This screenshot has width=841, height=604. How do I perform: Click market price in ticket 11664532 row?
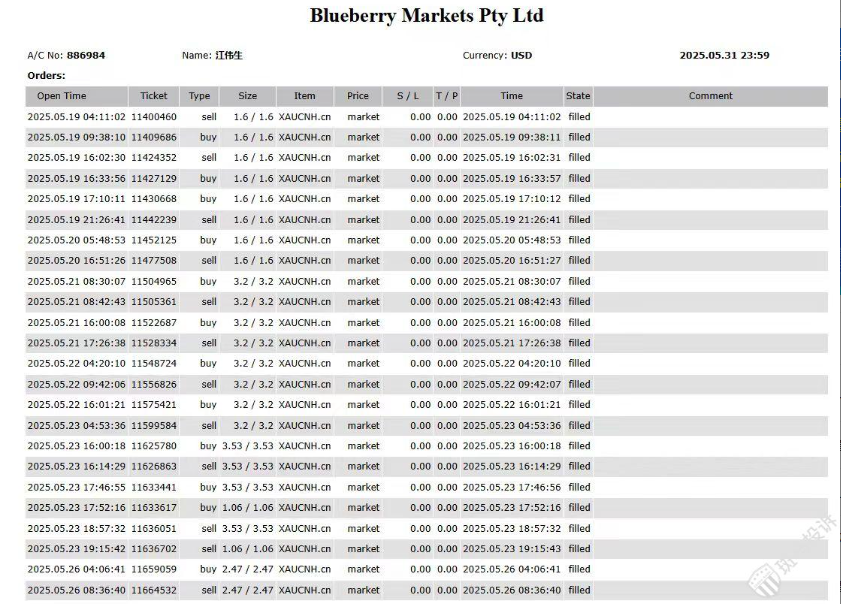click(x=363, y=591)
